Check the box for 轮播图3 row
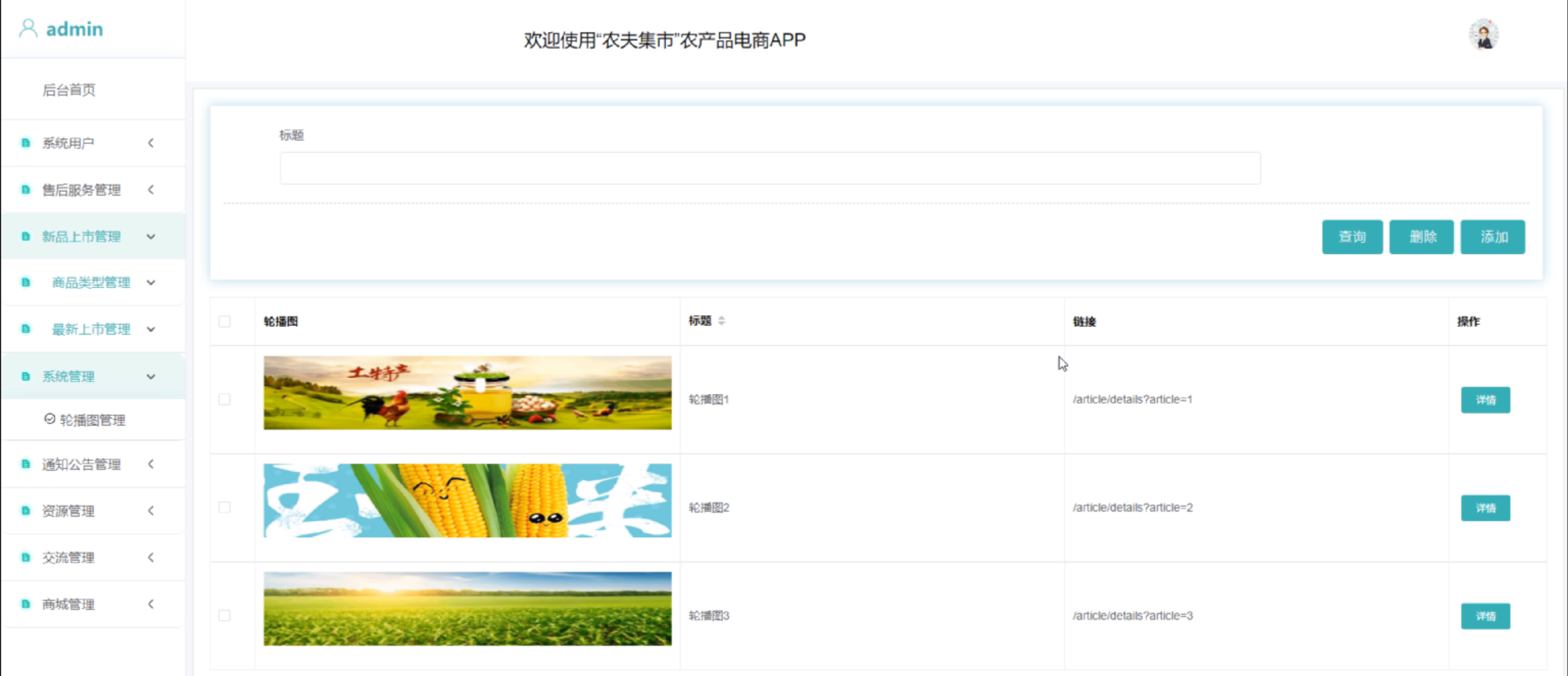 (x=225, y=616)
